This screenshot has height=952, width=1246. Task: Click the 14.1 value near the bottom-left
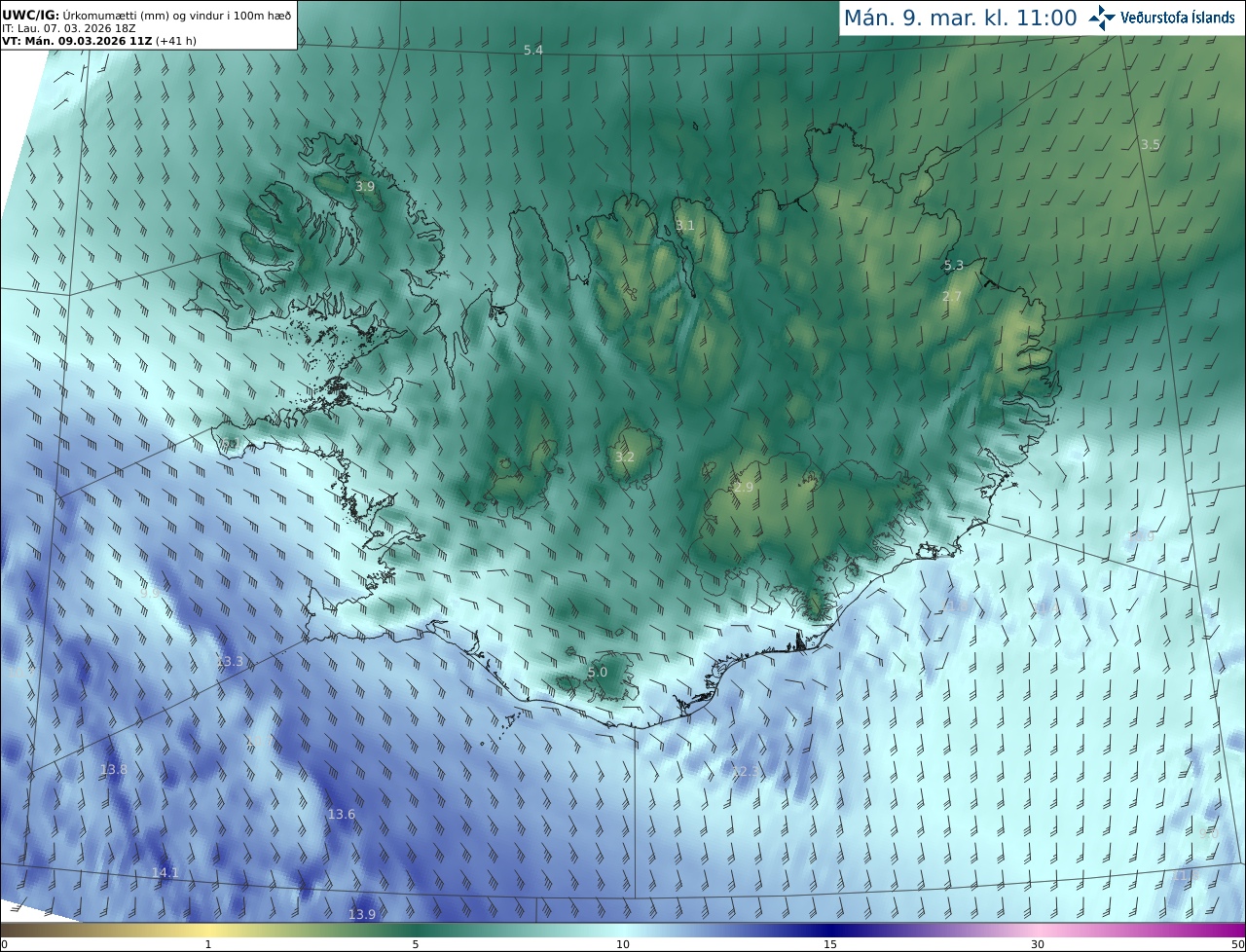tap(165, 872)
